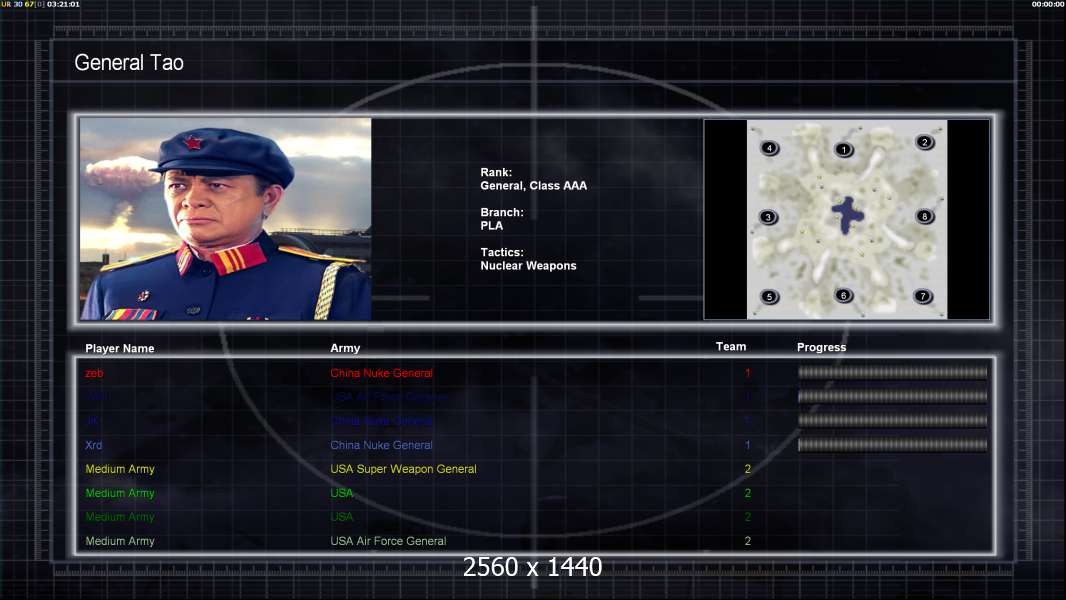
Task: Click start position 6 marker on the map
Action: tap(844, 295)
